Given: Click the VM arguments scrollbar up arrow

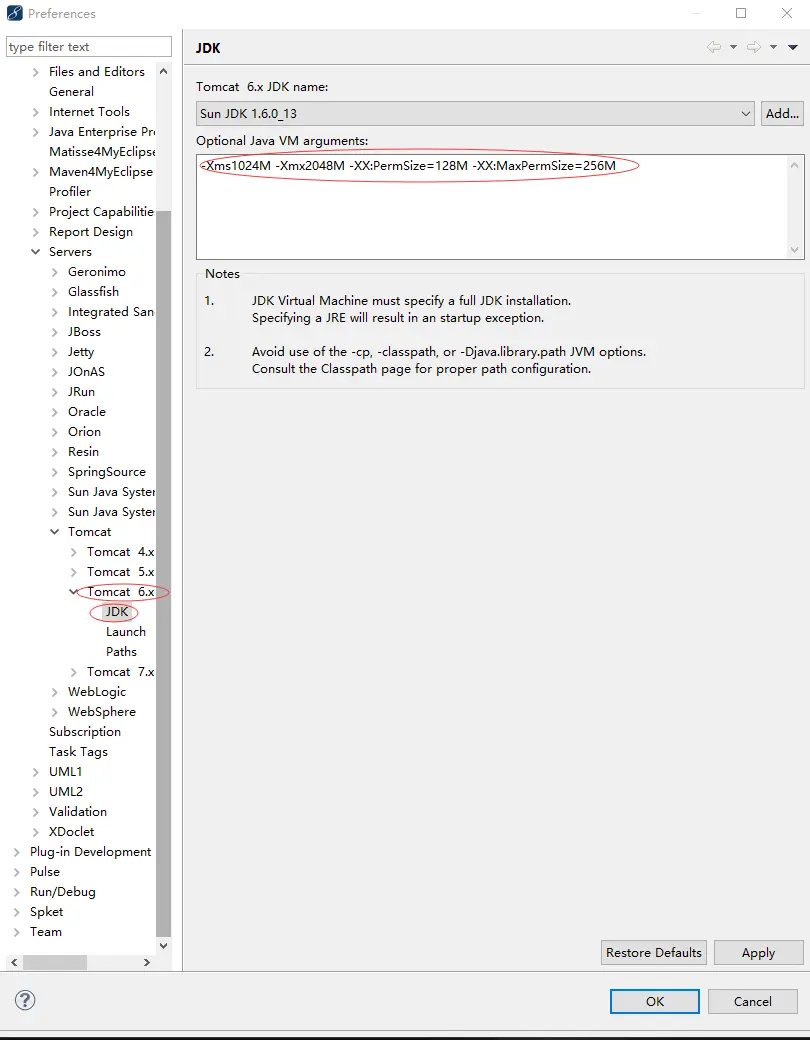Looking at the screenshot, I should (795, 164).
